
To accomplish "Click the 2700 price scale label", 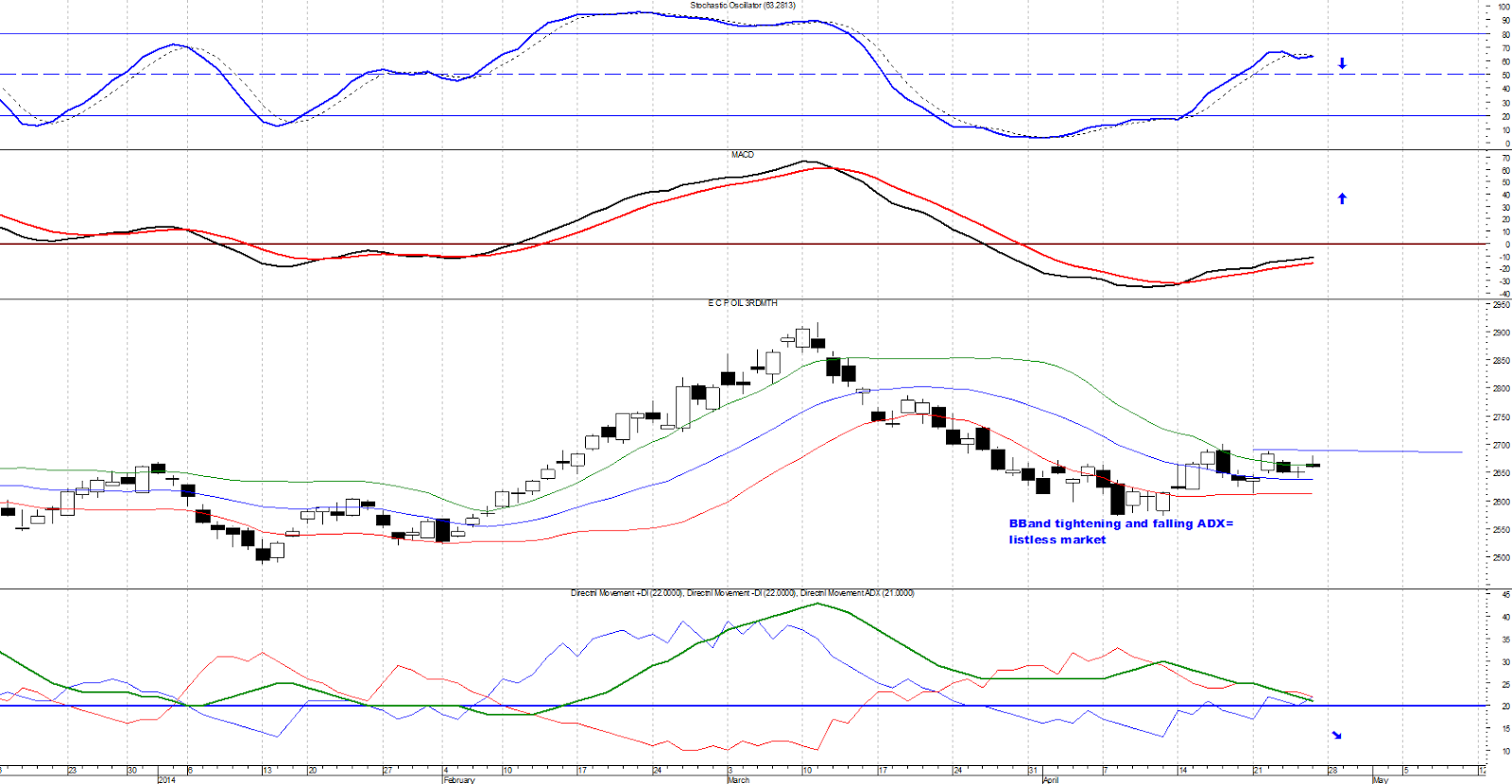I will click(x=1501, y=445).
